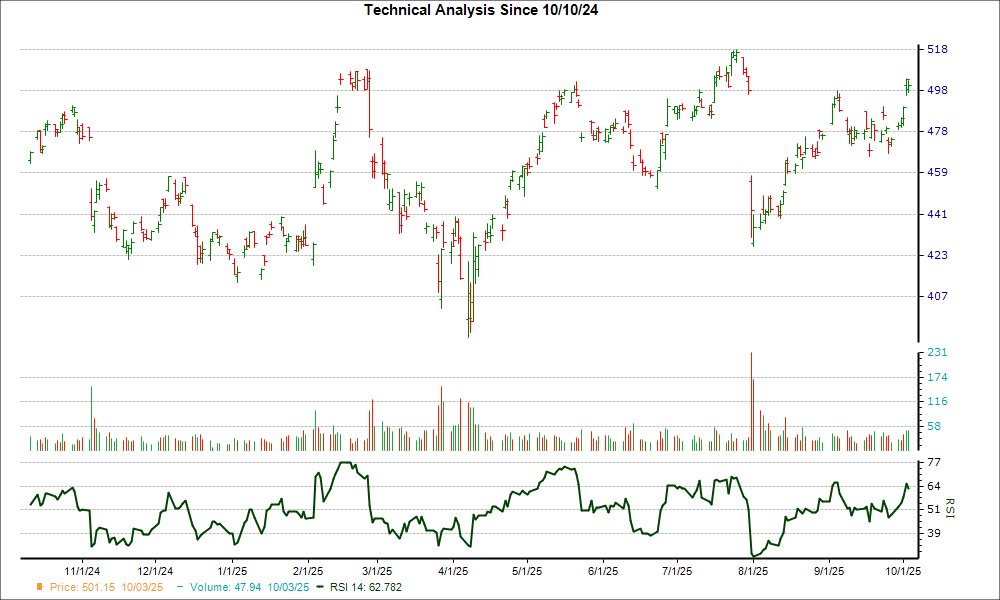Click the 518 price axis label

click(x=937, y=49)
